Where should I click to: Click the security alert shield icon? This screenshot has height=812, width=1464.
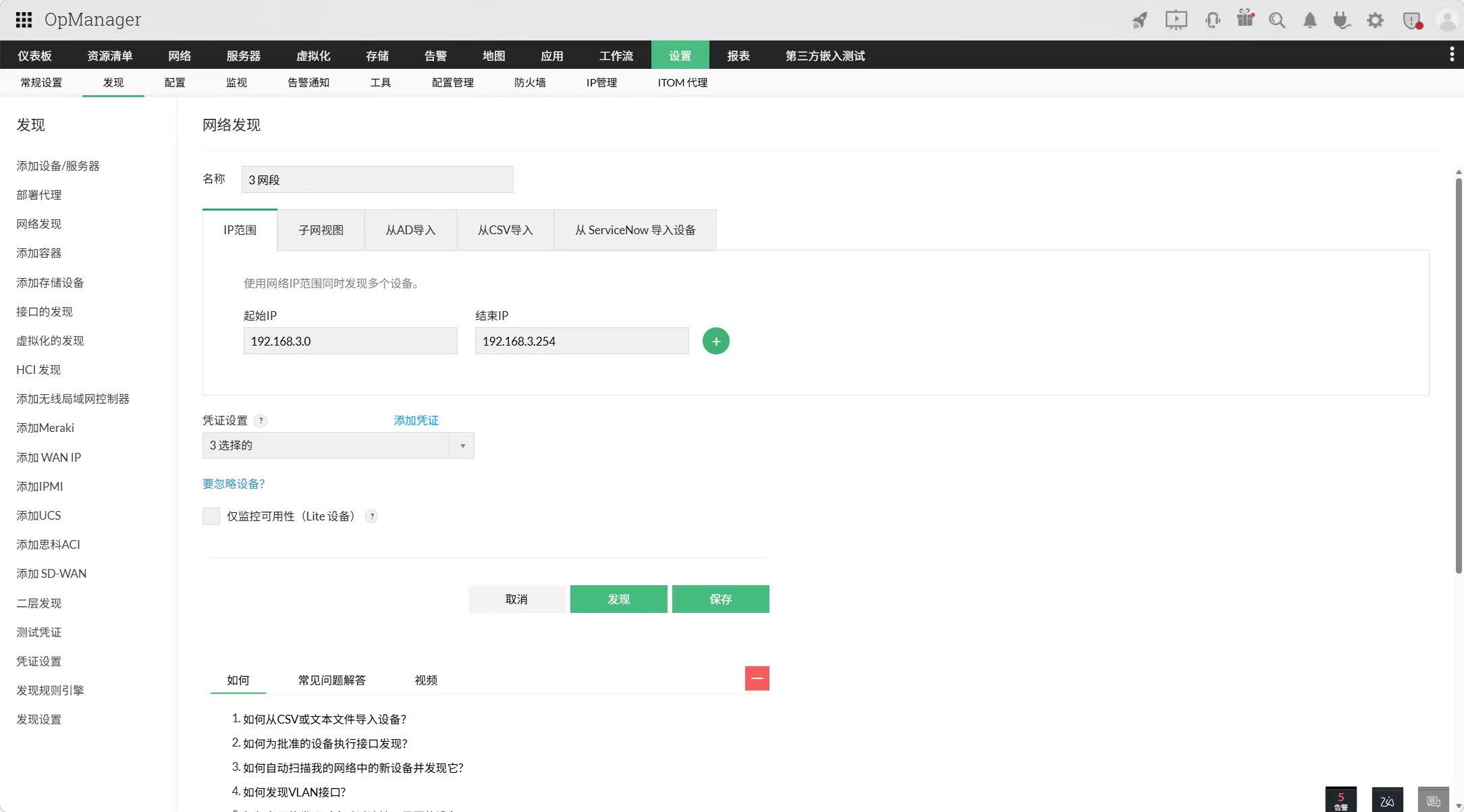pyautogui.click(x=1410, y=20)
